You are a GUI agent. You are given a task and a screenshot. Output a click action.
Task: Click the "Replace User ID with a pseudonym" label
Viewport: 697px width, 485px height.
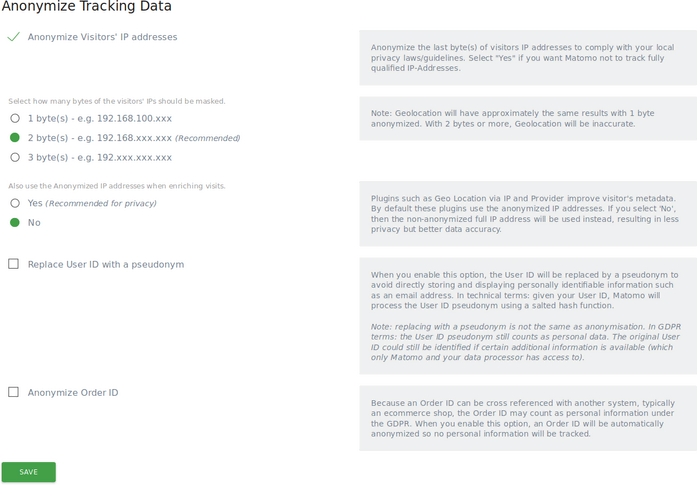[105, 265]
